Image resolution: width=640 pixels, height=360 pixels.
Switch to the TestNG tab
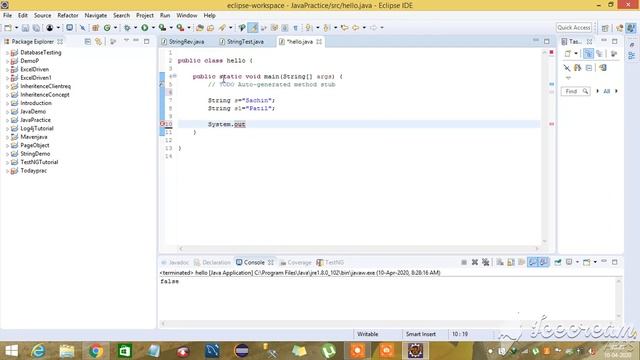pyautogui.click(x=330, y=262)
